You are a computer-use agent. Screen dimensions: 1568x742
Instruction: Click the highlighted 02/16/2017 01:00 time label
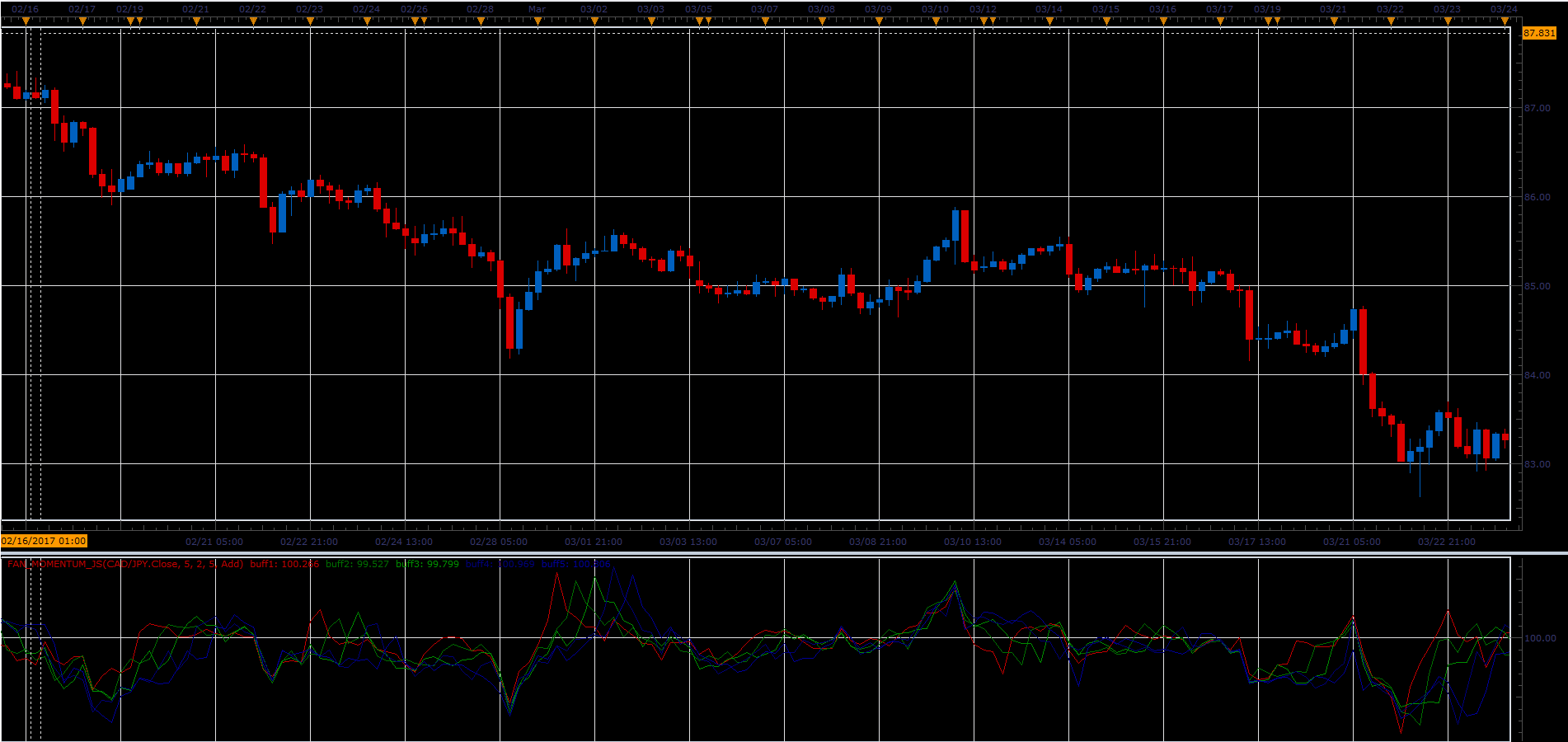coord(44,541)
